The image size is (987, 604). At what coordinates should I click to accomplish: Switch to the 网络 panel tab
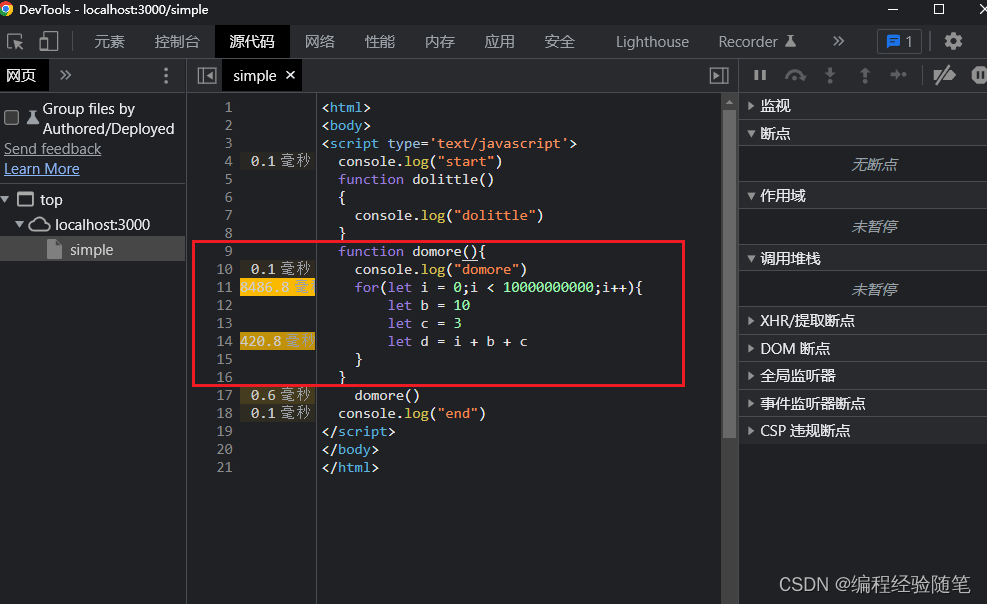tap(319, 41)
